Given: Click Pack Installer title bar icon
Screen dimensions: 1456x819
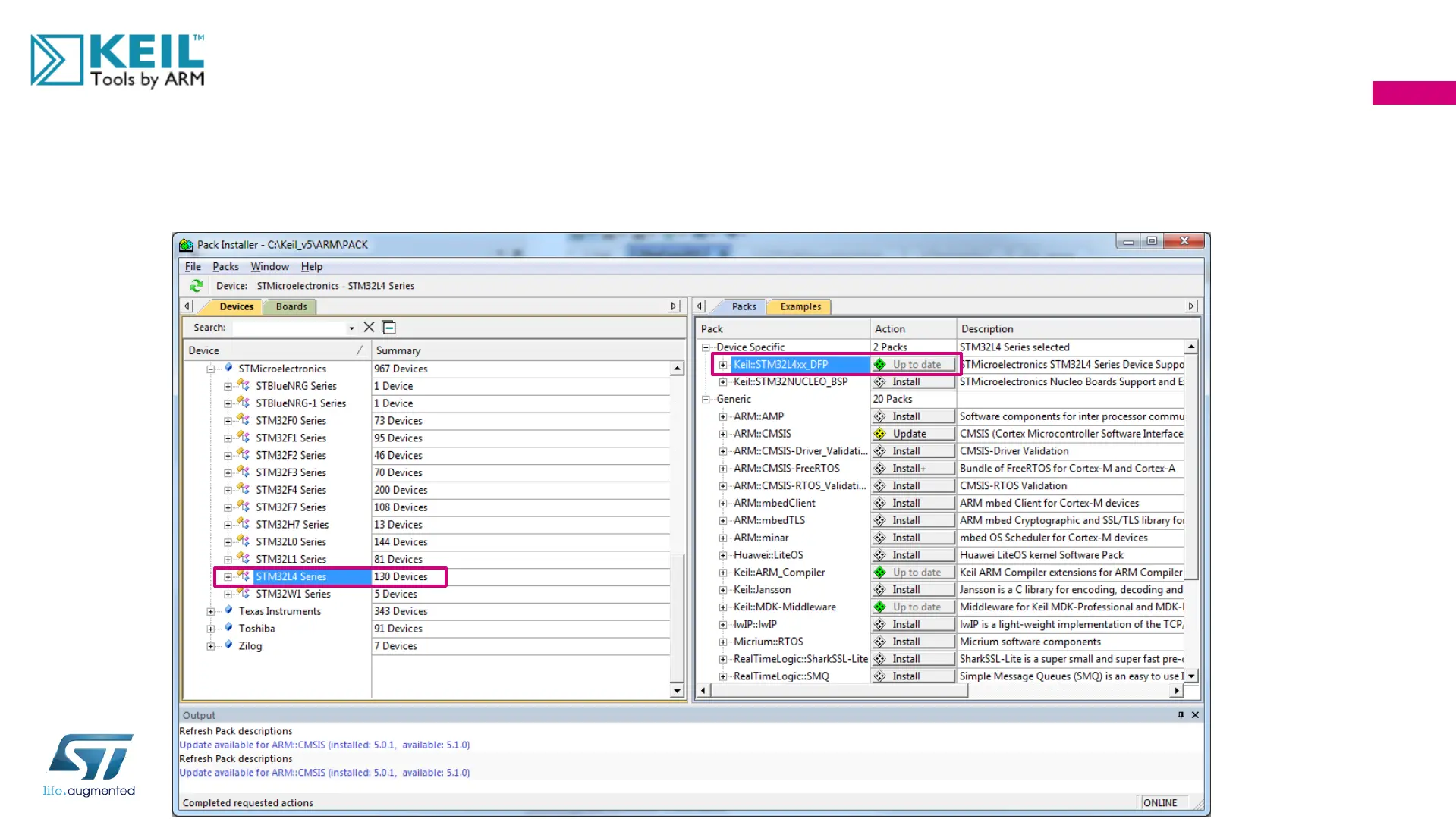Looking at the screenshot, I should point(187,245).
